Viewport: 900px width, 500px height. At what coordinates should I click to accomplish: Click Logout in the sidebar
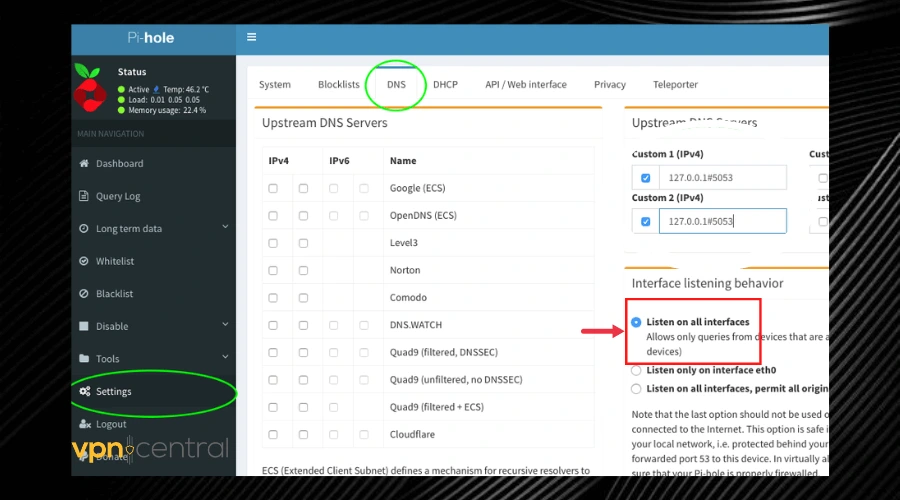(x=111, y=424)
